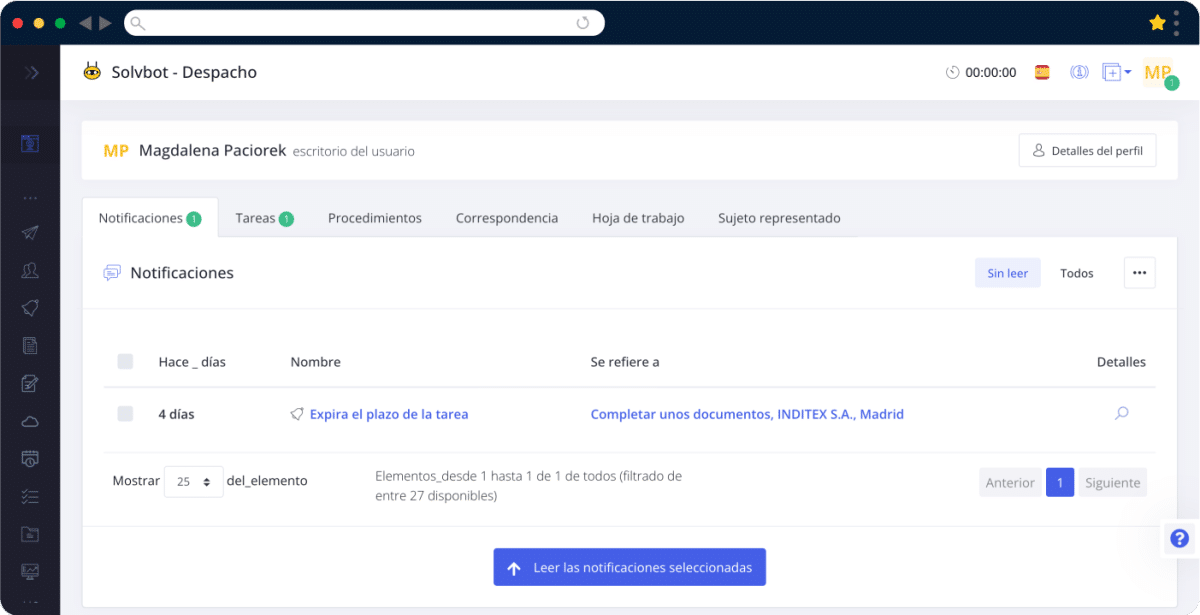The height and width of the screenshot is (615, 1200).
Task: Open the Completar unos documentos INDITEX link
Action: [745, 413]
